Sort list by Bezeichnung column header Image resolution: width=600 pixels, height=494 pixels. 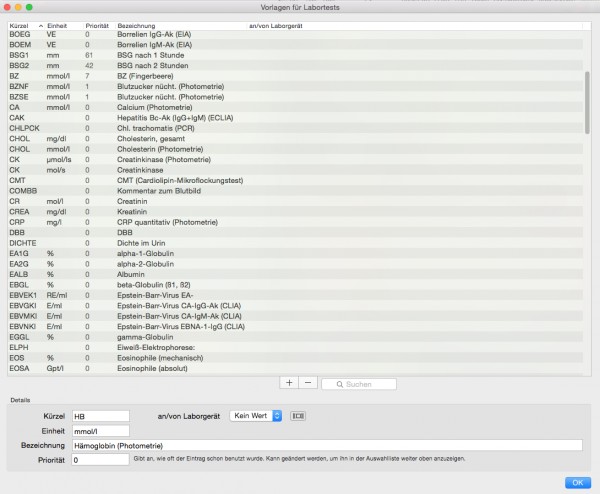point(181,26)
